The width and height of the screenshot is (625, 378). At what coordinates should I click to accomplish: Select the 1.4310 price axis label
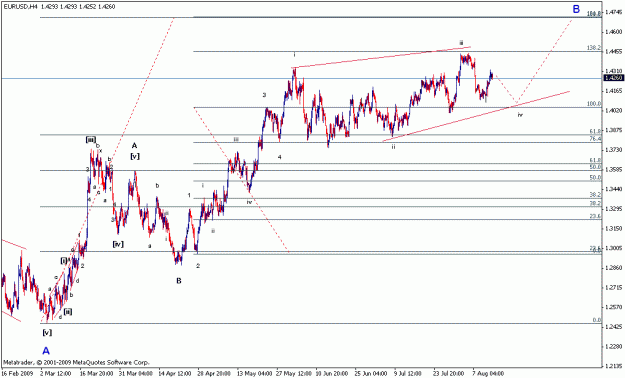pyautogui.click(x=613, y=71)
